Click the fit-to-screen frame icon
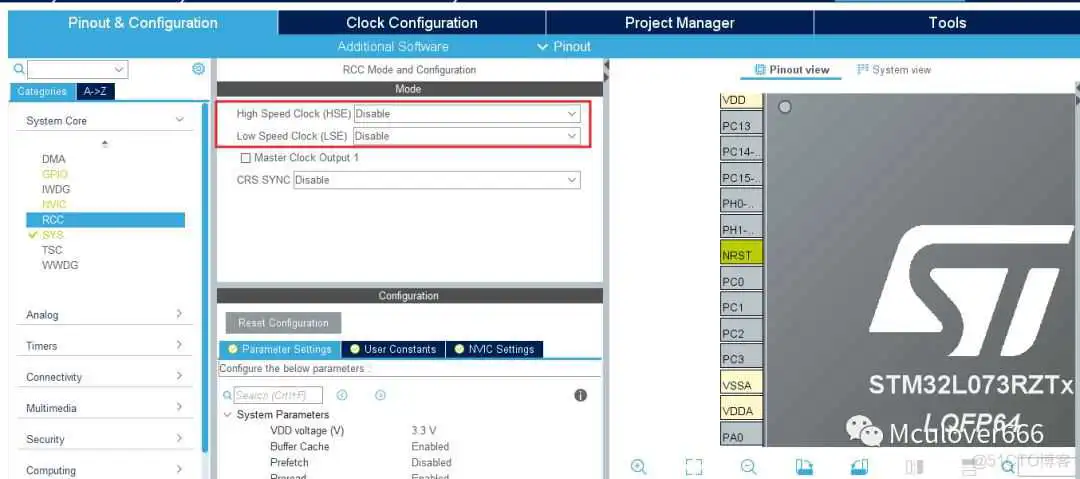This screenshot has width=1080, height=479. [x=694, y=466]
